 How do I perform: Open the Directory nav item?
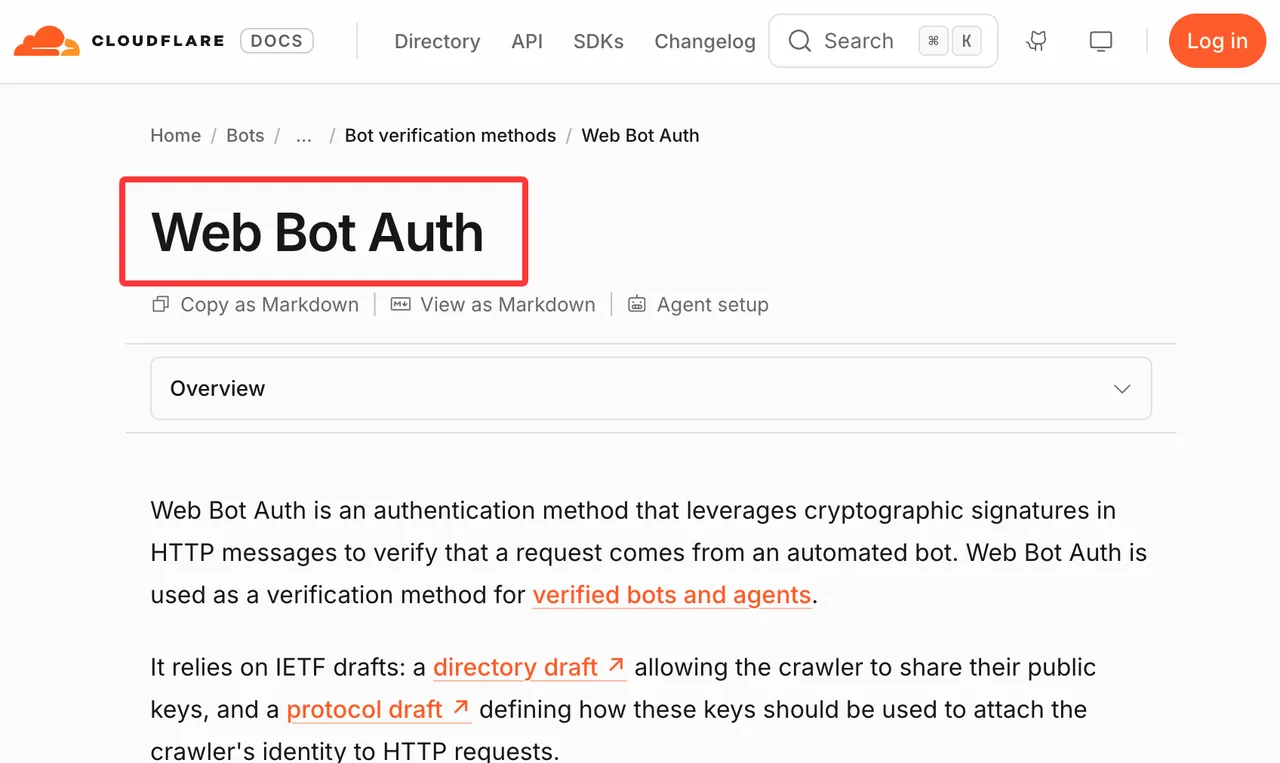[x=437, y=41]
